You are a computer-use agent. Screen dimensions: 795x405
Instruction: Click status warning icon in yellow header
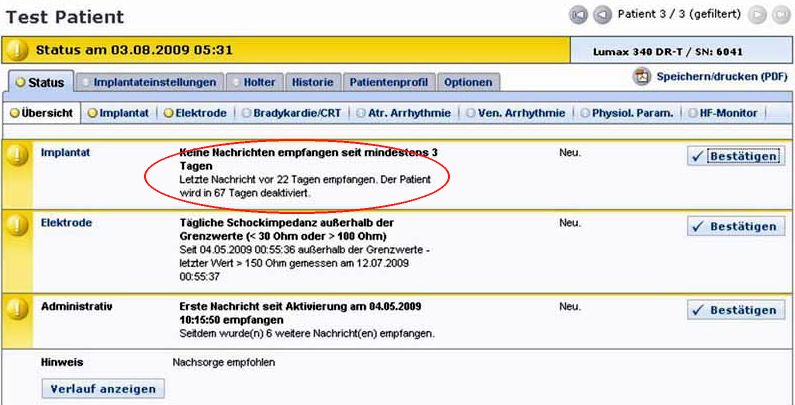17,49
